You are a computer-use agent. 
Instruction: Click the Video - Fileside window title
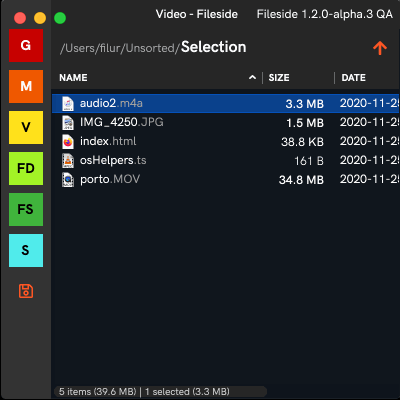pos(197,14)
